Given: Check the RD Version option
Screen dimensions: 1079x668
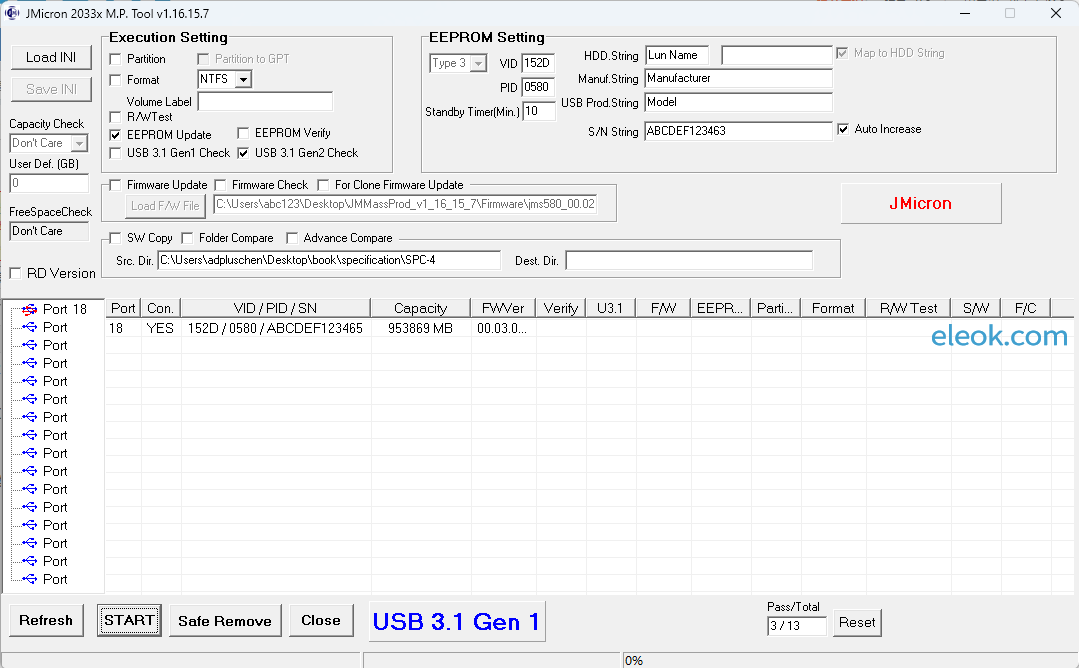Looking at the screenshot, I should coord(15,273).
